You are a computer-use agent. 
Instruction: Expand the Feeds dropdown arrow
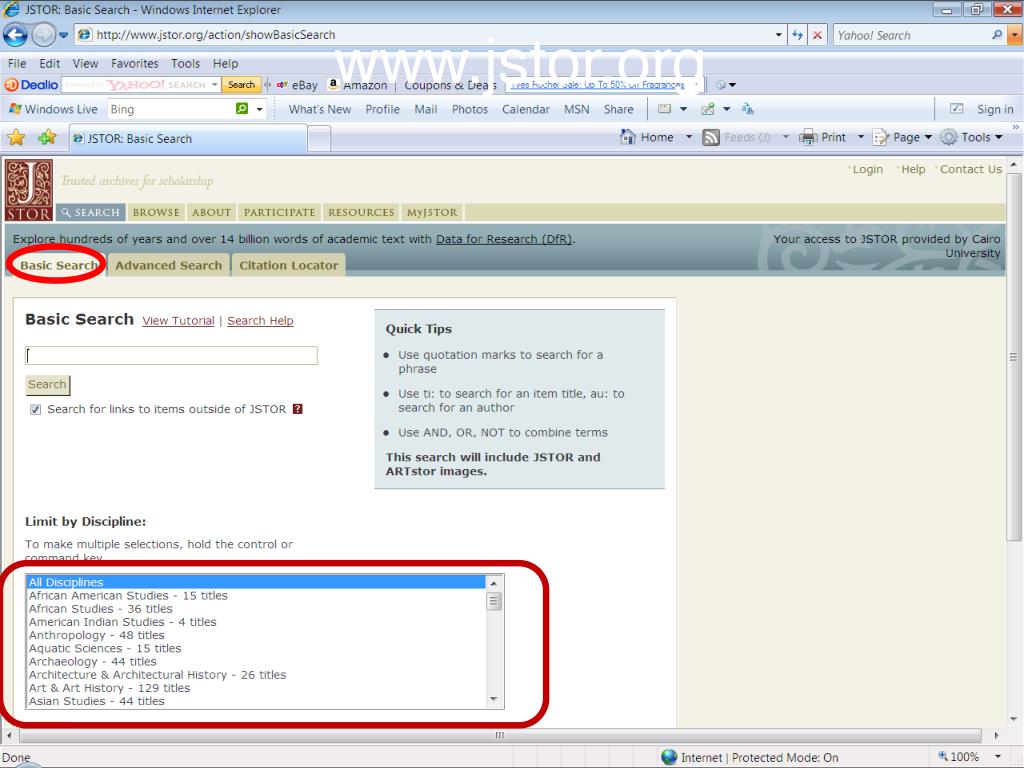(x=786, y=137)
